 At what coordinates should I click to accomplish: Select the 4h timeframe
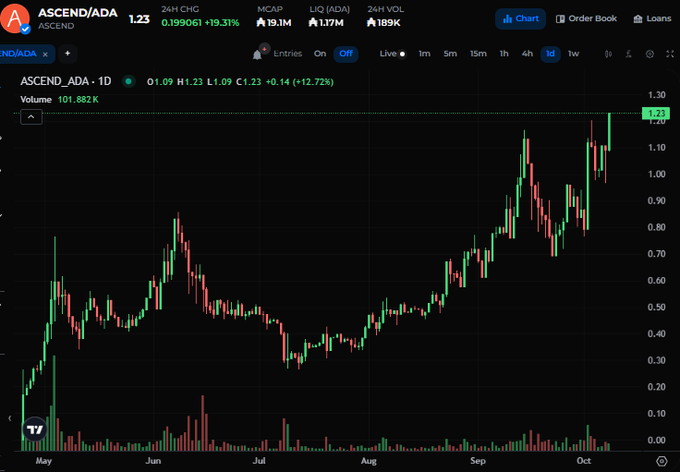527,54
